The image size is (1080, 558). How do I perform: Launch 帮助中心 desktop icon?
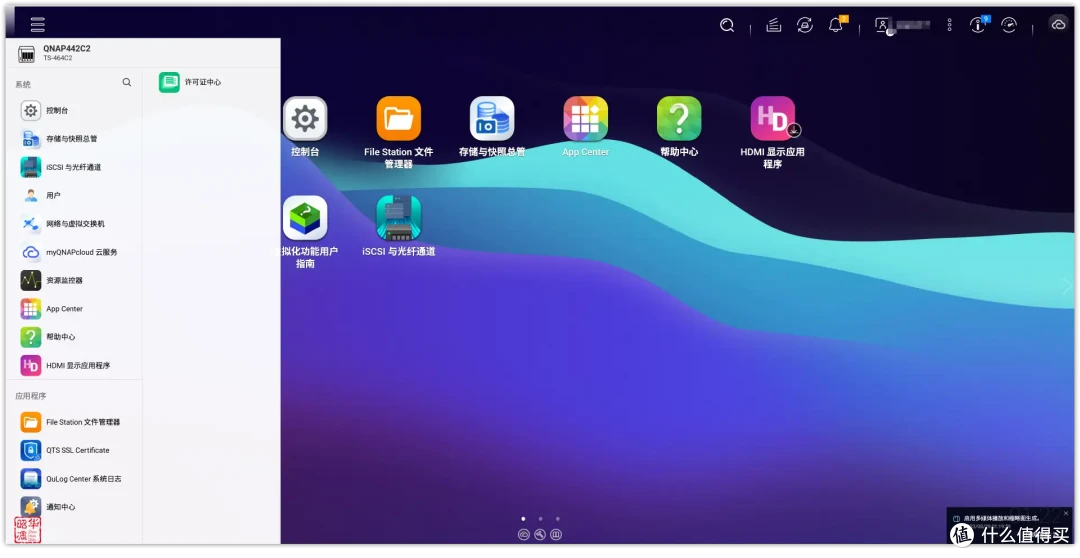(x=679, y=118)
